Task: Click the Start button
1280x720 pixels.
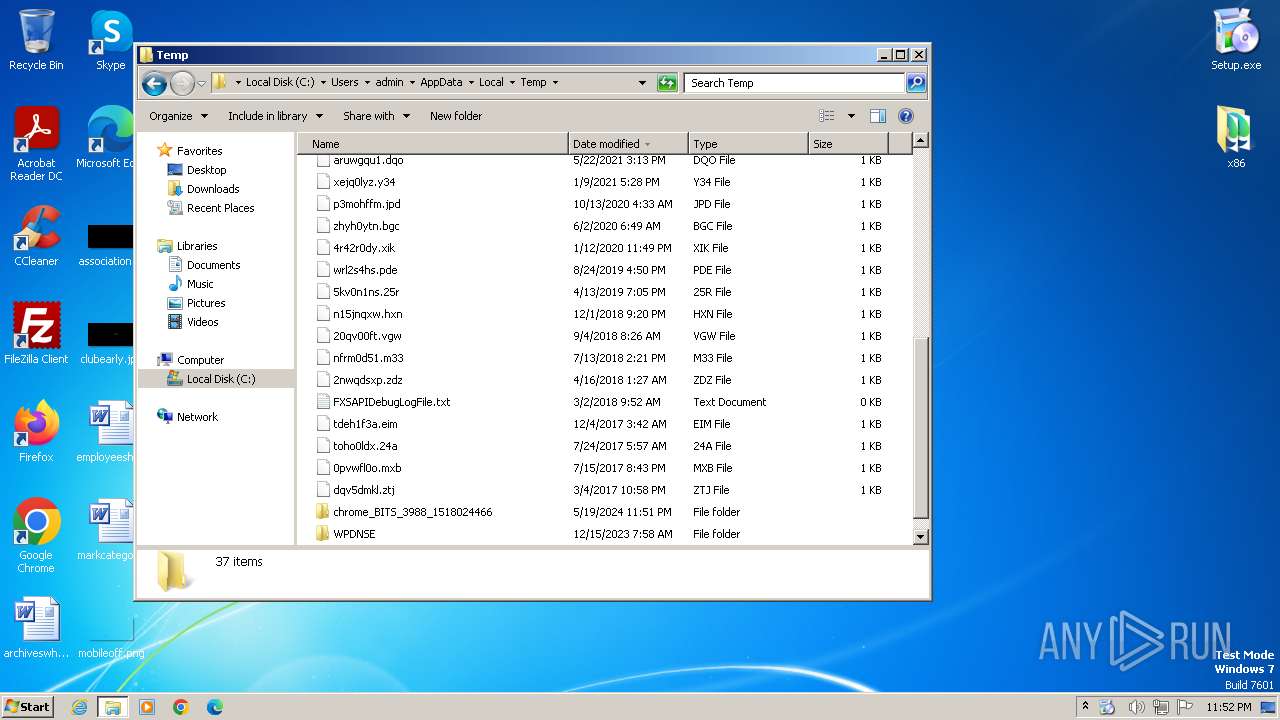Action: point(28,706)
